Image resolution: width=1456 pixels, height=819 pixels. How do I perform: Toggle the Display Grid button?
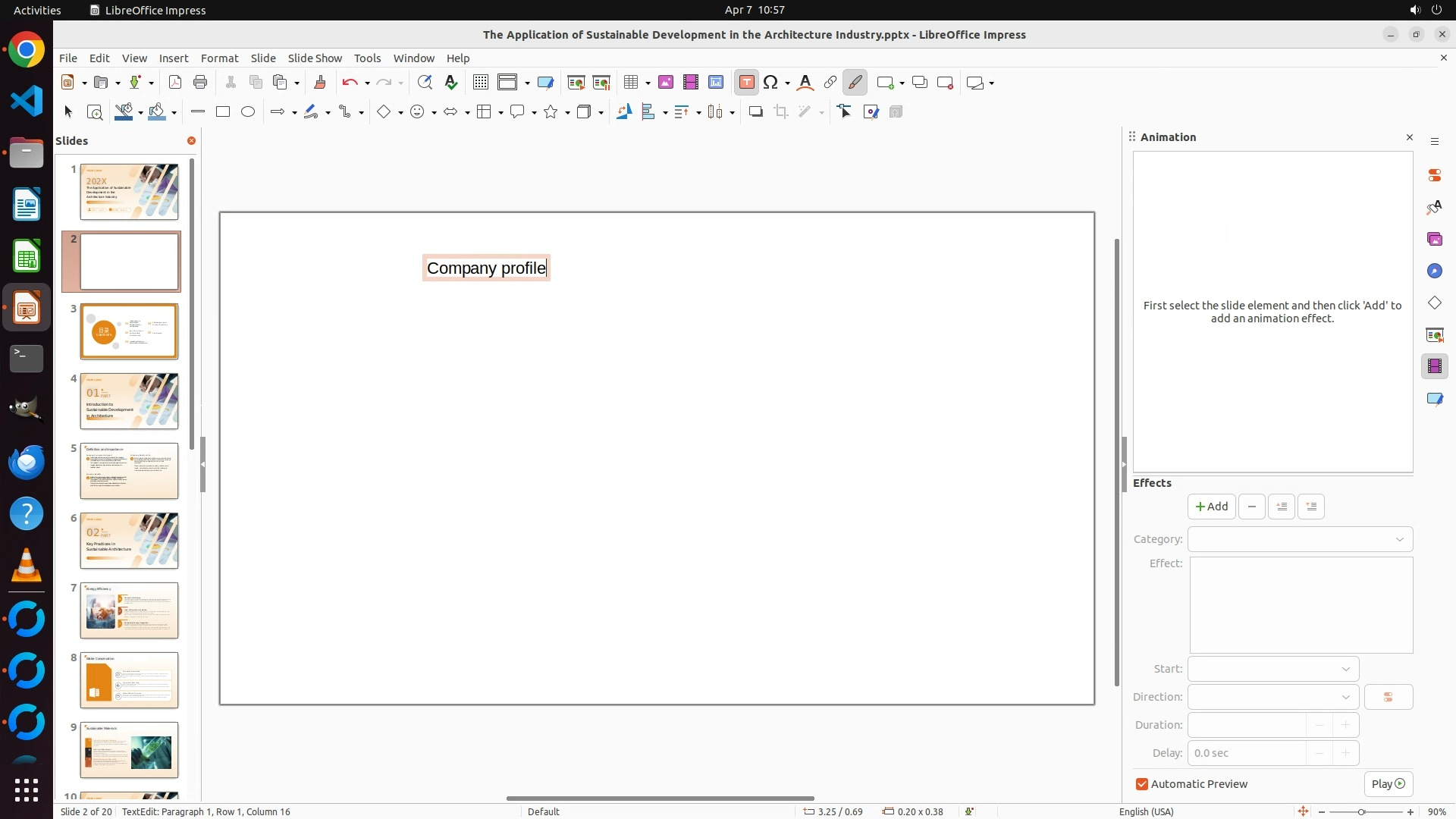480,83
